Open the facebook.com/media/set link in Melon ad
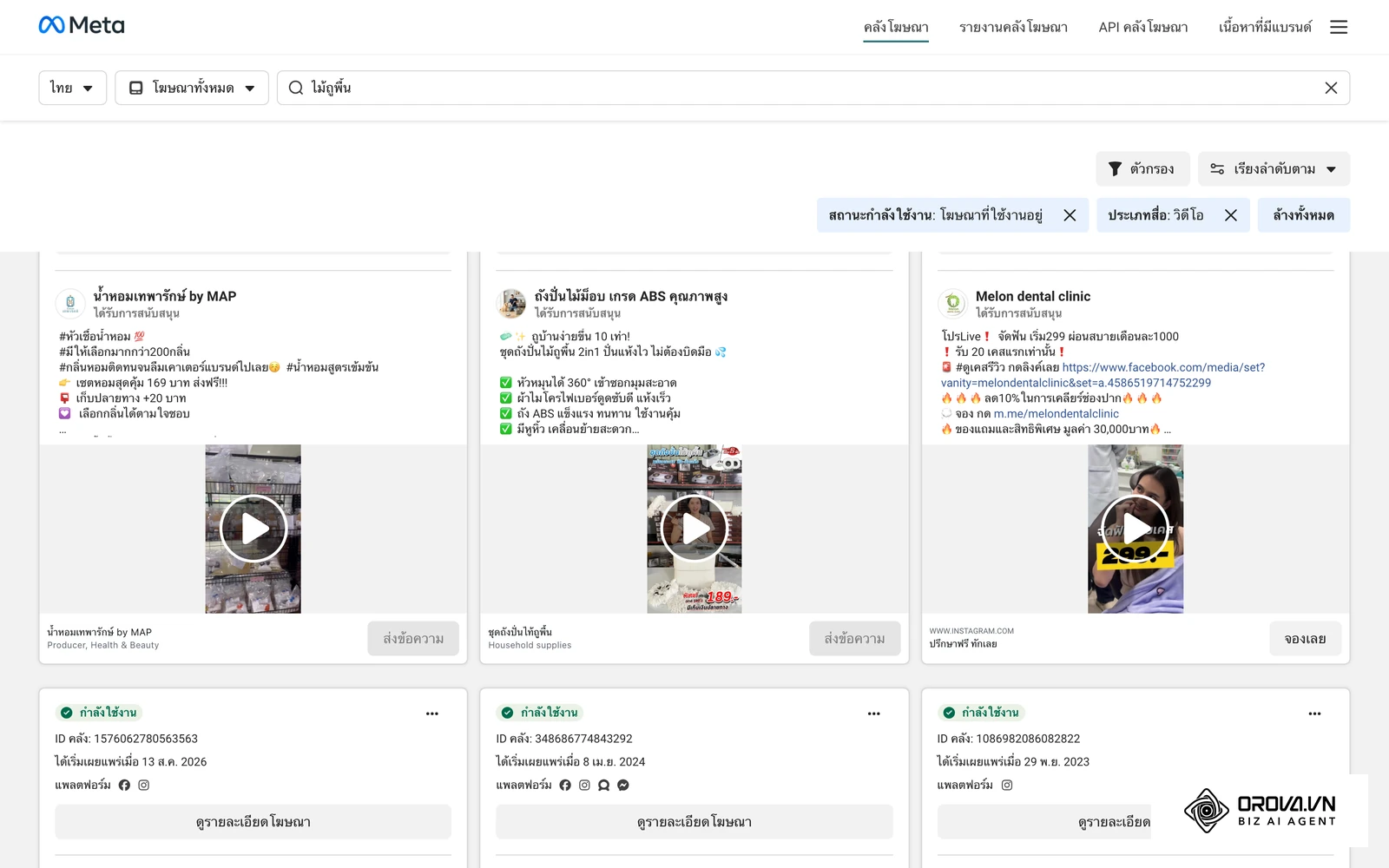The width and height of the screenshot is (1389, 868). (1103, 375)
